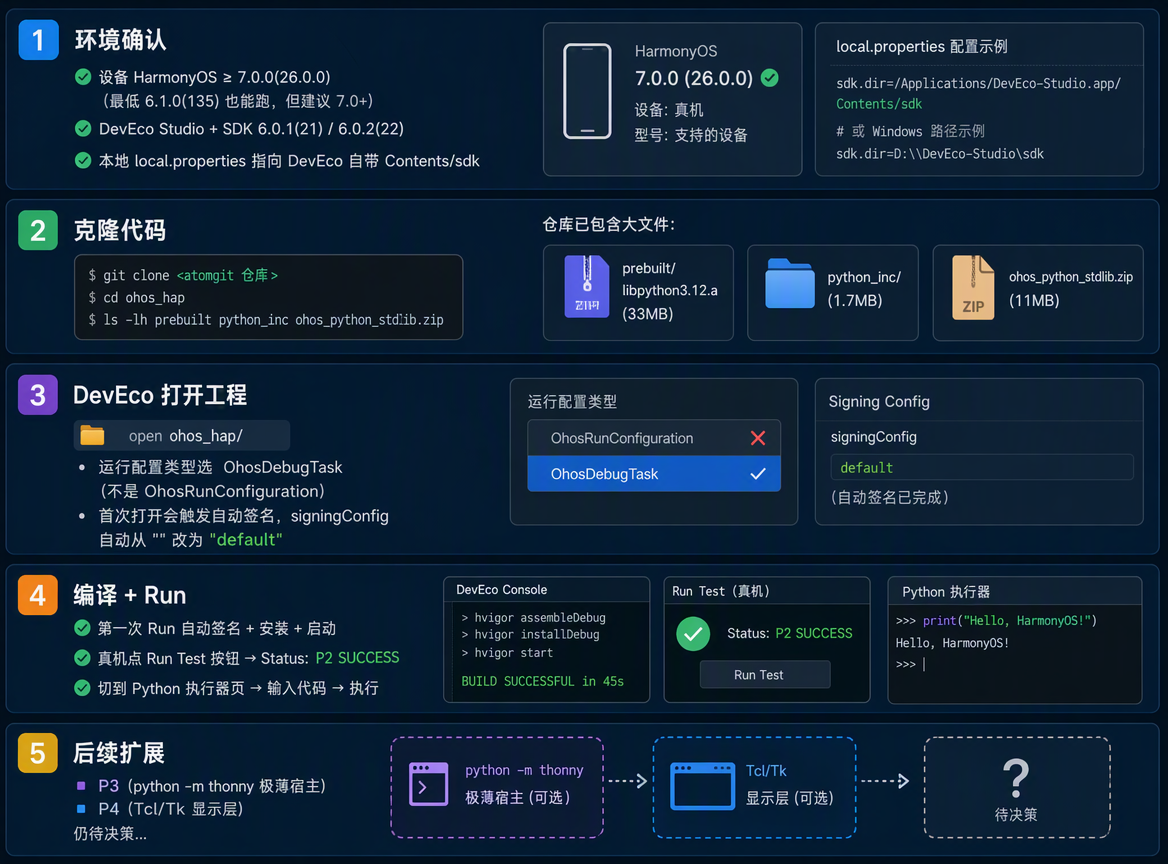Click green check beside 第一次 Run 自动签名
The image size is (1168, 864).
83,628
